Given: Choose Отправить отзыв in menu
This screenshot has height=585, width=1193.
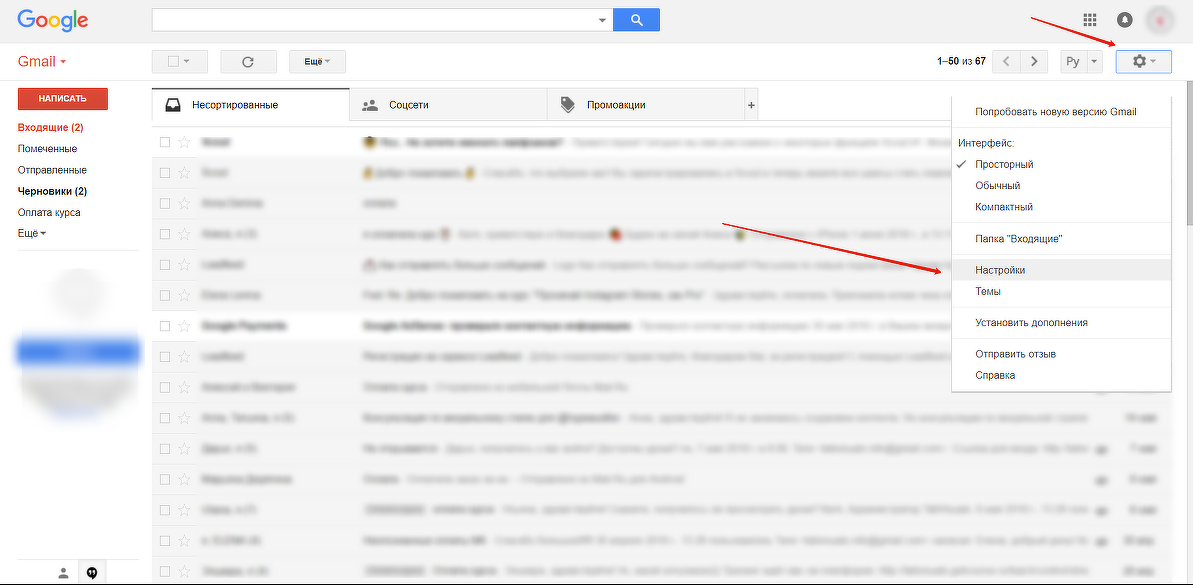Looking at the screenshot, I should click(1061, 354).
